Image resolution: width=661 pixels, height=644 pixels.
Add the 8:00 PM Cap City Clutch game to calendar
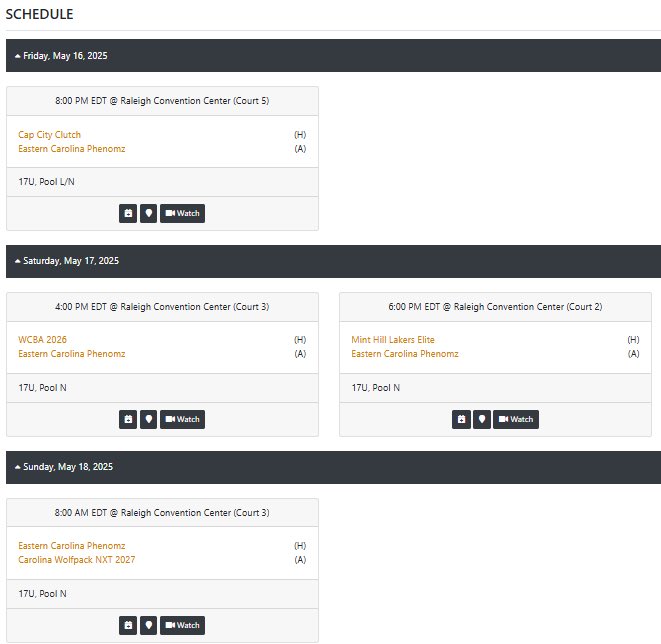click(x=128, y=213)
